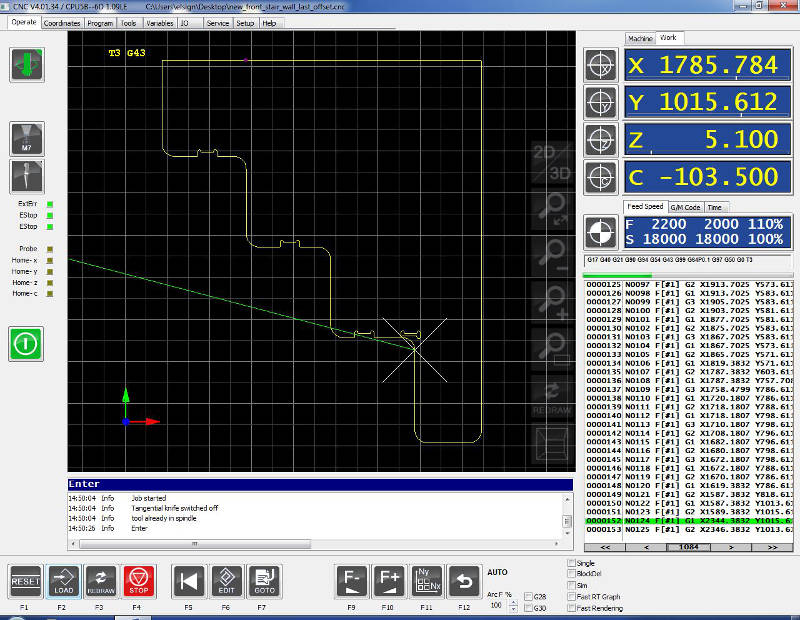Toggle the M7 mist coolant button
Screen dimensions: 800x620
coord(25,139)
